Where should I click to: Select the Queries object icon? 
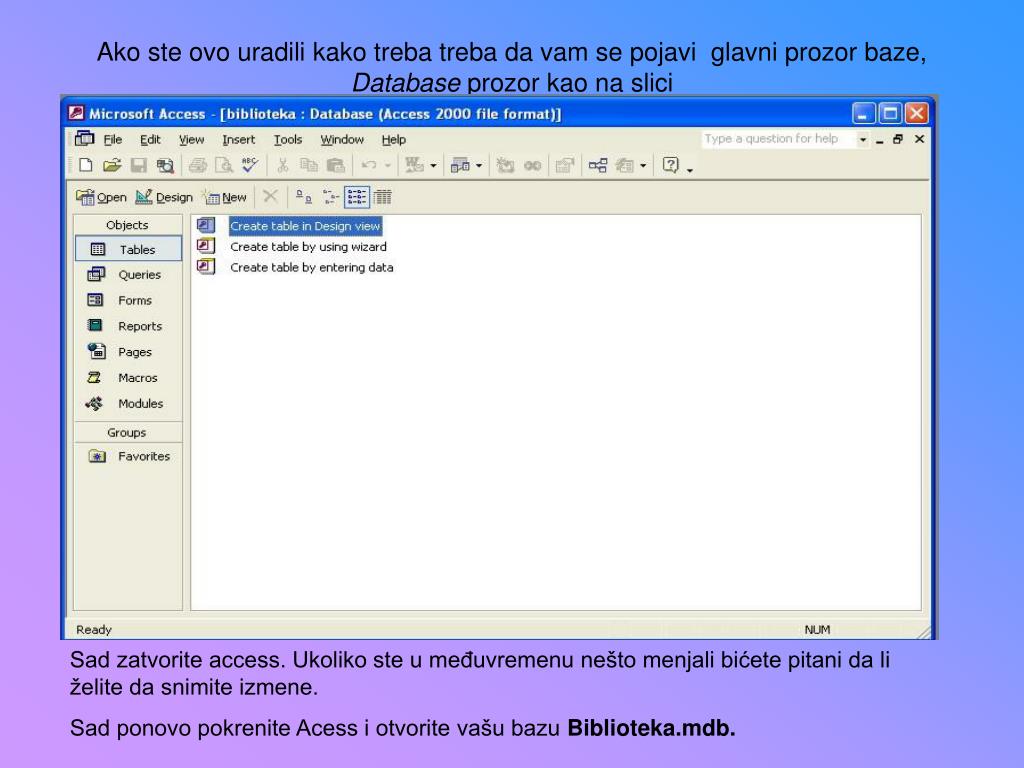pyautogui.click(x=97, y=275)
